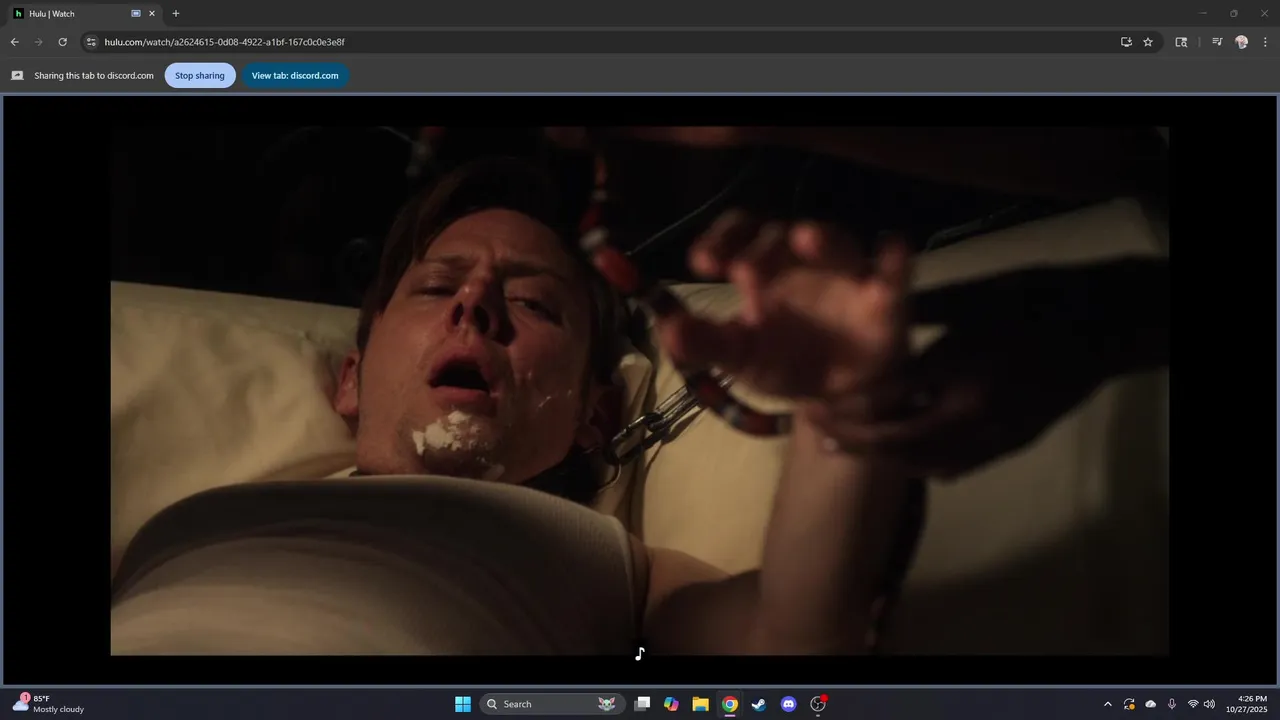Click tab-sharing indicator on Hulu tab
This screenshot has height=720, width=1280.
click(136, 14)
